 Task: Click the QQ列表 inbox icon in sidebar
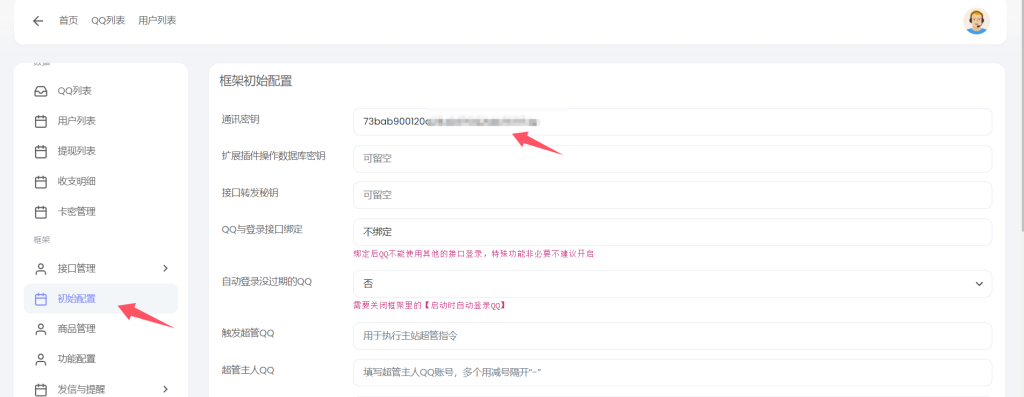click(40, 91)
